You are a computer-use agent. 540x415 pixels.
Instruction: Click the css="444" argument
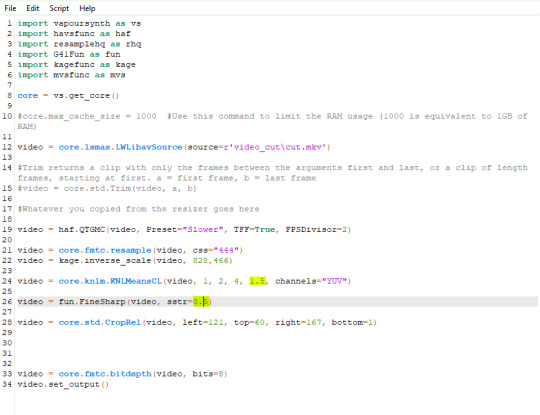point(216,250)
